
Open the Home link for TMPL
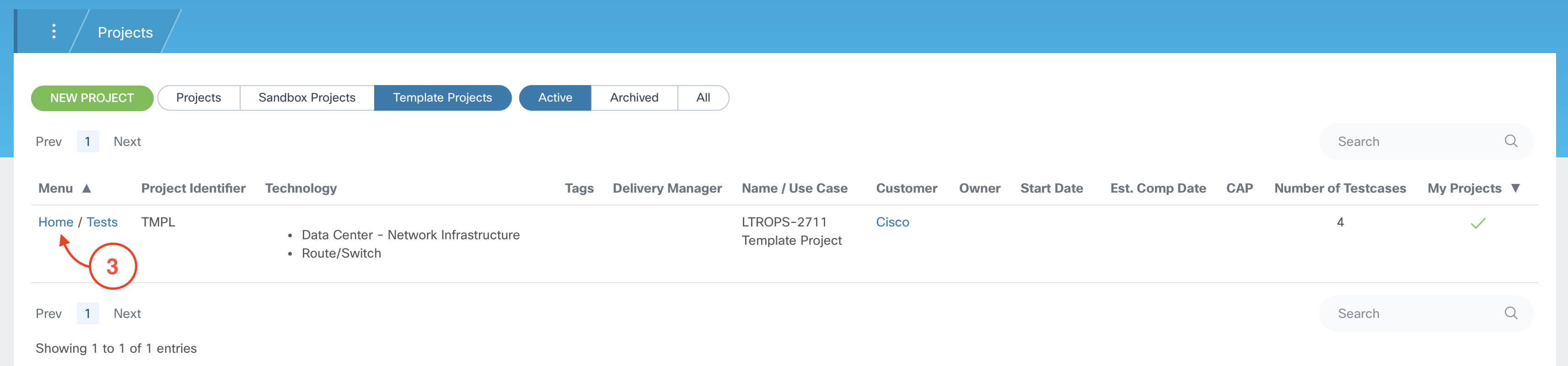click(x=55, y=222)
